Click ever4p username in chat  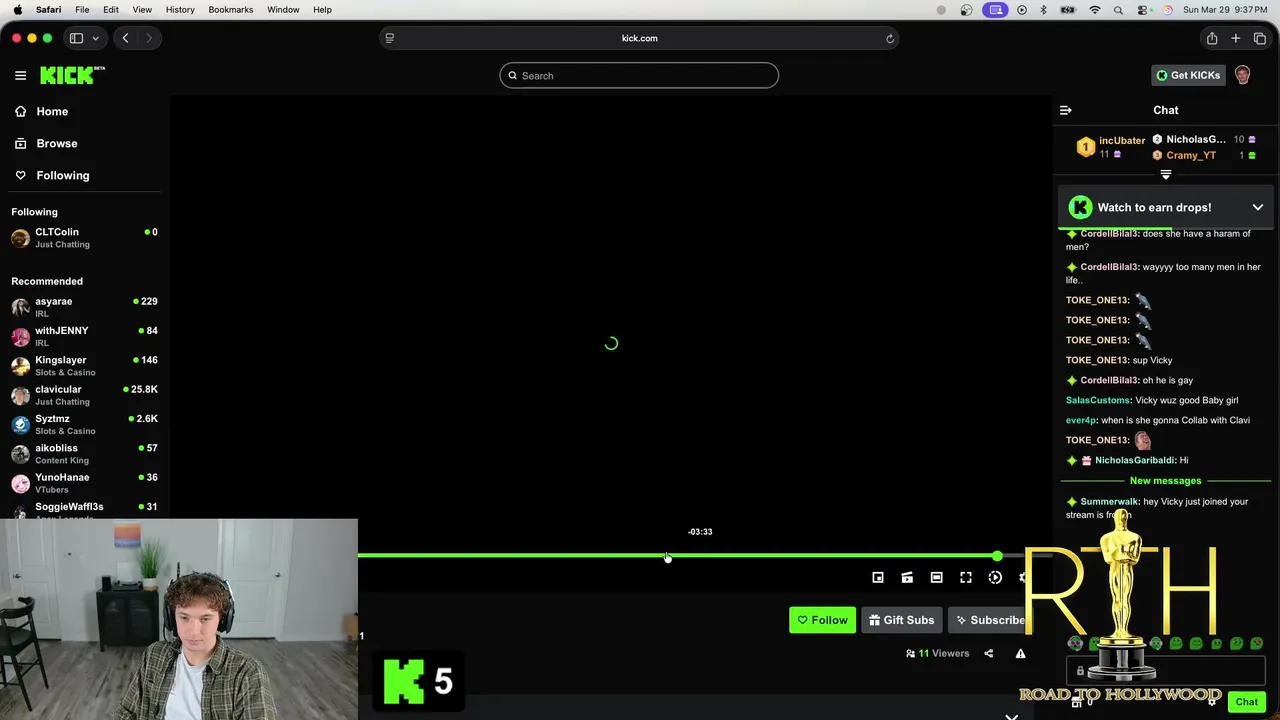1081,420
